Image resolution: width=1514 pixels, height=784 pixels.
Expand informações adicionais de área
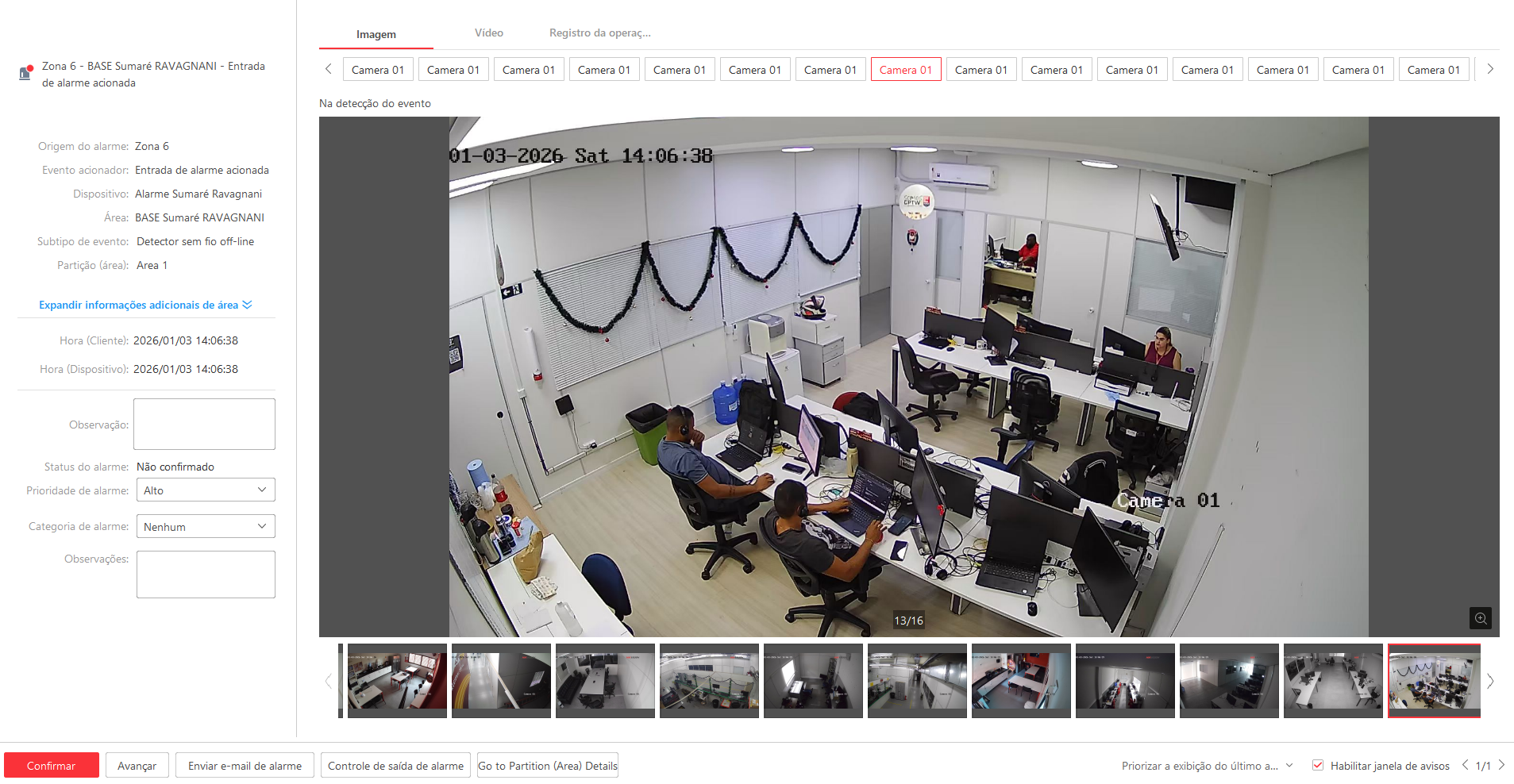tap(145, 305)
